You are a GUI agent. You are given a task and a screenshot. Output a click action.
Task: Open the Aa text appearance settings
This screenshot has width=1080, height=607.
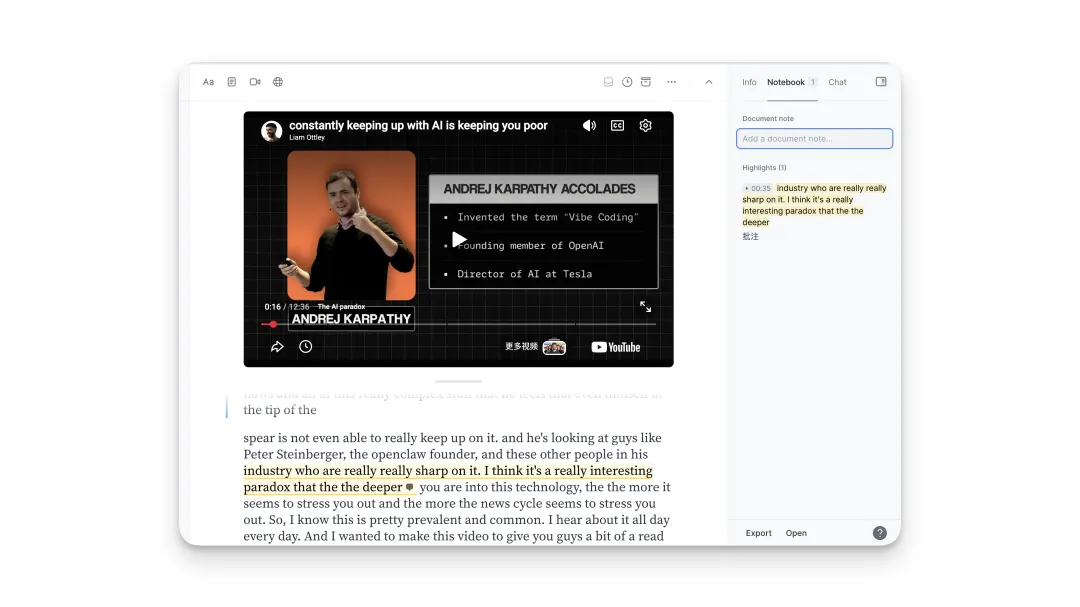[208, 82]
